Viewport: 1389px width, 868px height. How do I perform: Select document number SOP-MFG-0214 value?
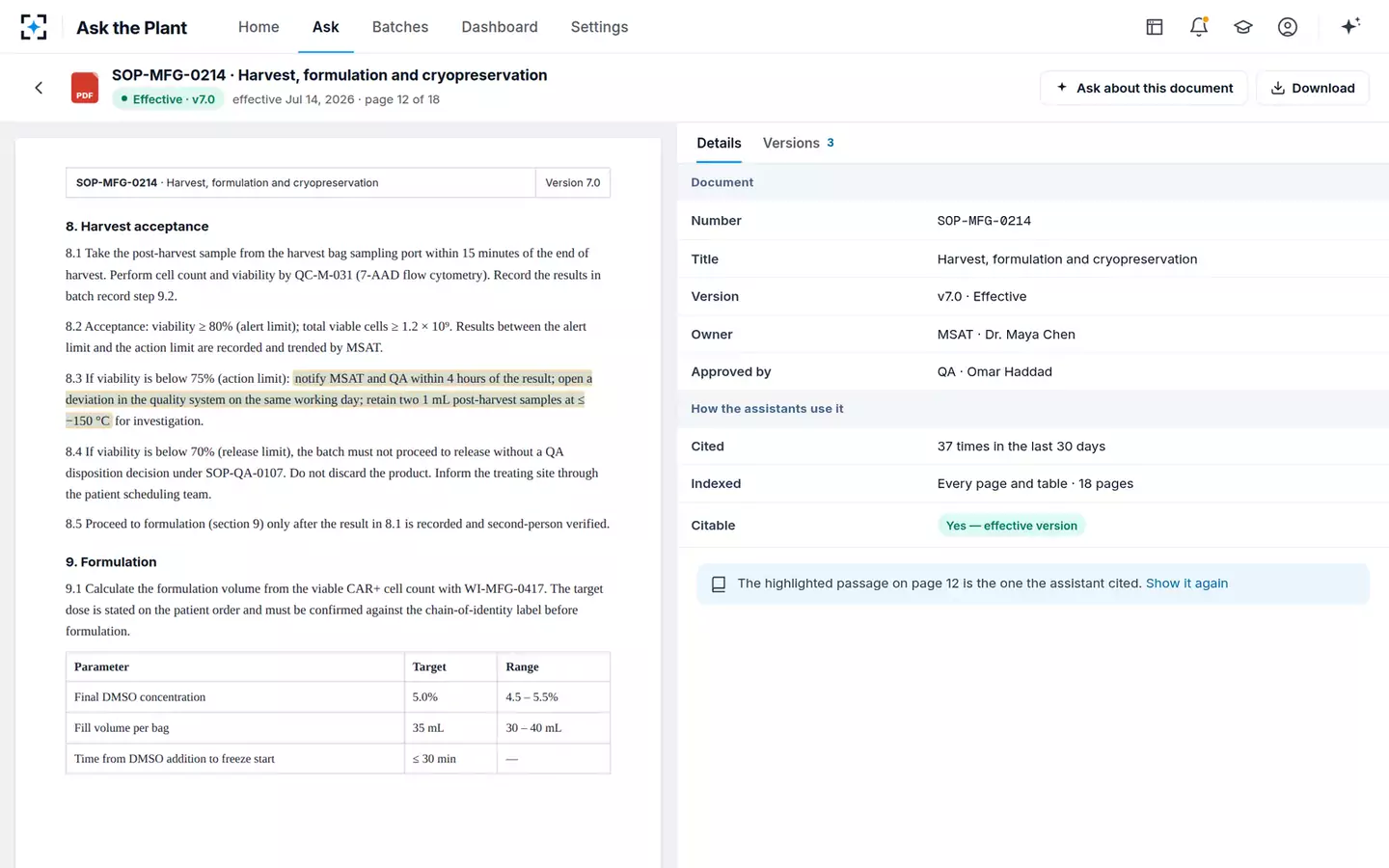984,221
